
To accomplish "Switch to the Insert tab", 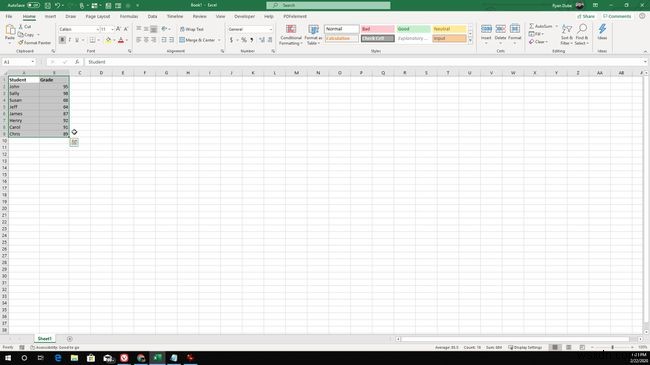I will tap(50, 17).
